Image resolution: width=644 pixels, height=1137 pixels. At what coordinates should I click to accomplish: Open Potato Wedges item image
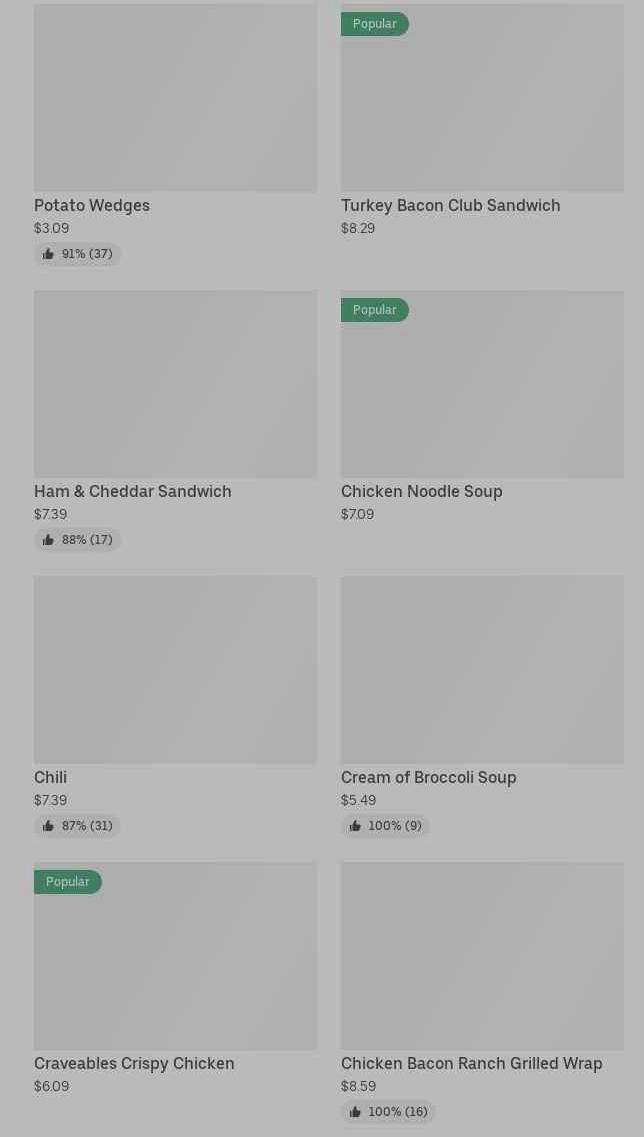click(175, 98)
